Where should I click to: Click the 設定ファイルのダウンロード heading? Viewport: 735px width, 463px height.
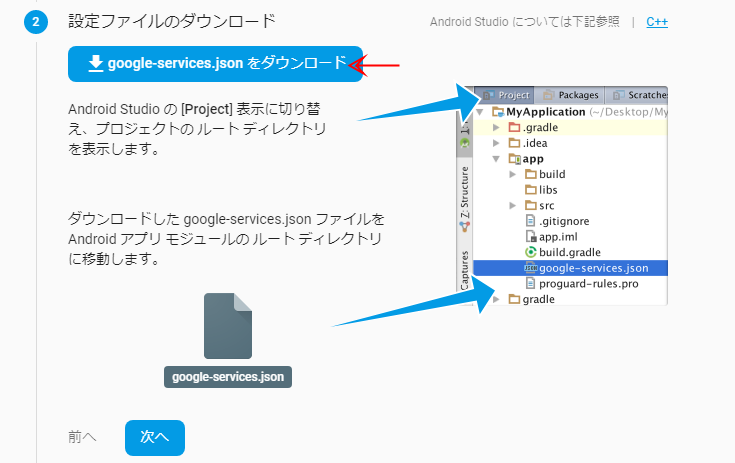pos(172,22)
